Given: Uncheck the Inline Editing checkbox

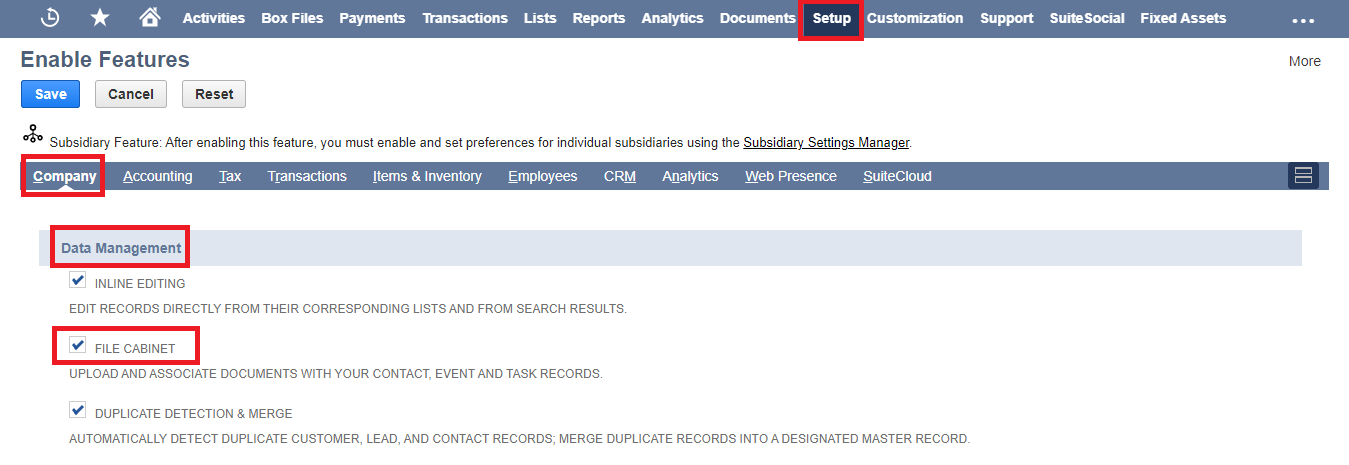Looking at the screenshot, I should point(77,281).
